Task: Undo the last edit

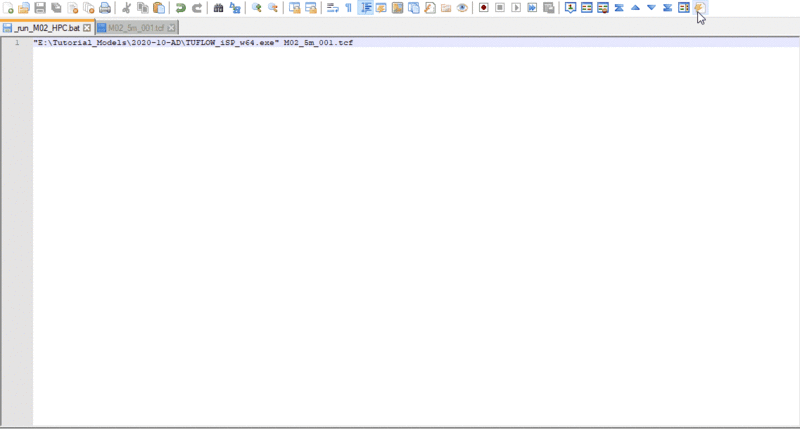Action: click(x=181, y=8)
